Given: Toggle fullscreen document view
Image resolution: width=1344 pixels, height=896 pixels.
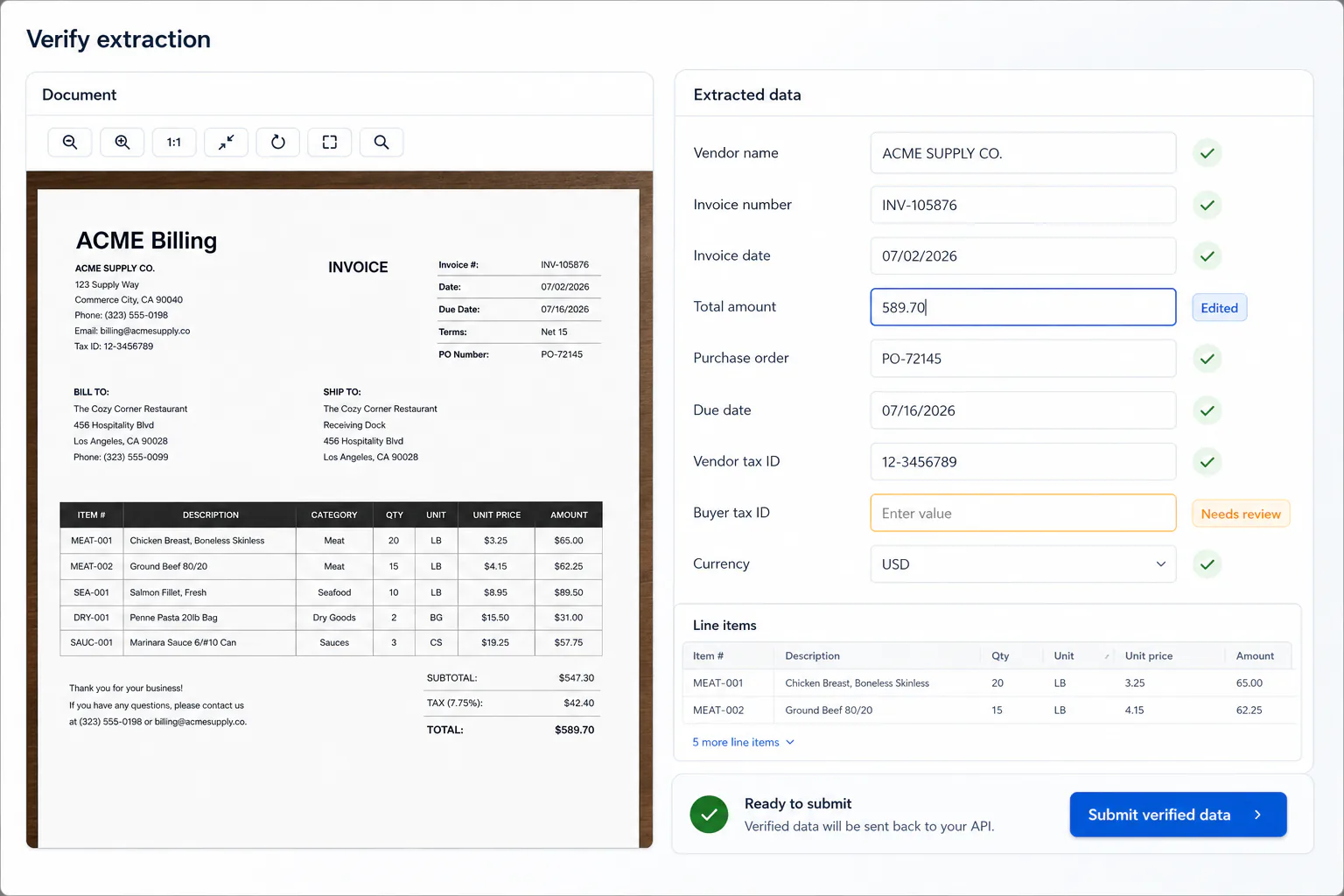Looking at the screenshot, I should pyautogui.click(x=330, y=142).
